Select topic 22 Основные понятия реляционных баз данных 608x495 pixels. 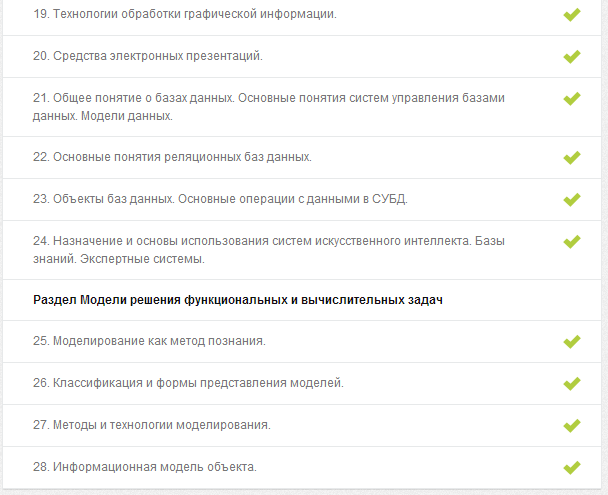(172, 157)
